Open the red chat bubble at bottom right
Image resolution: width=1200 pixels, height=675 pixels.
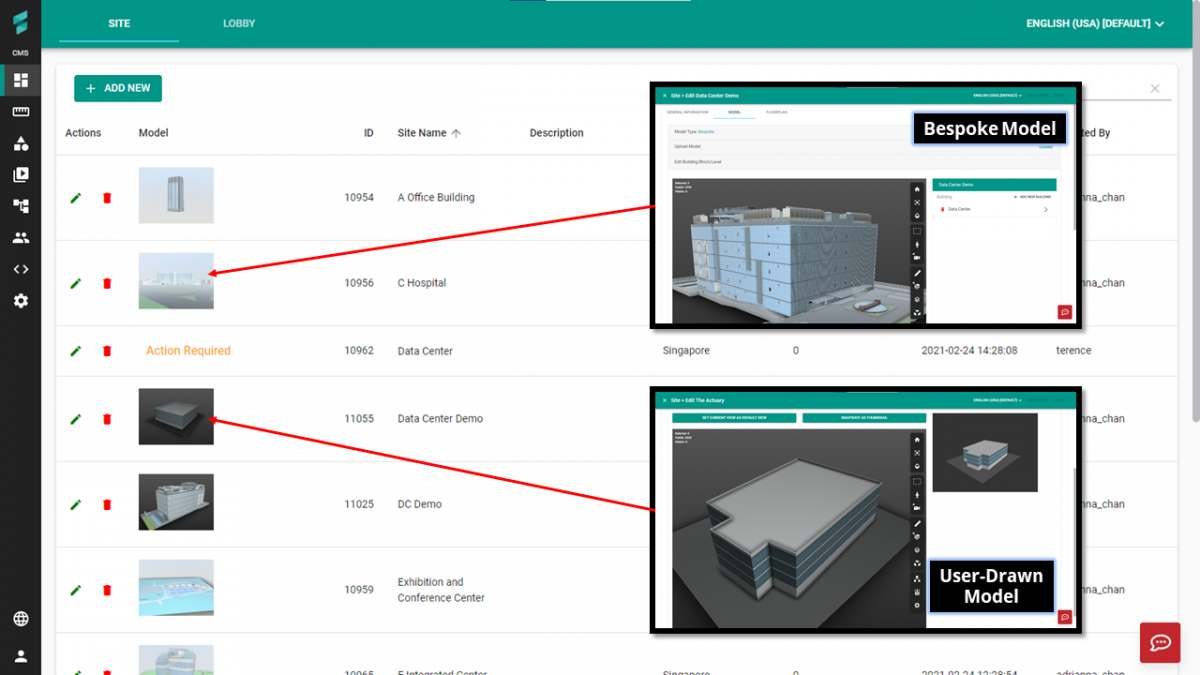pos(1159,643)
